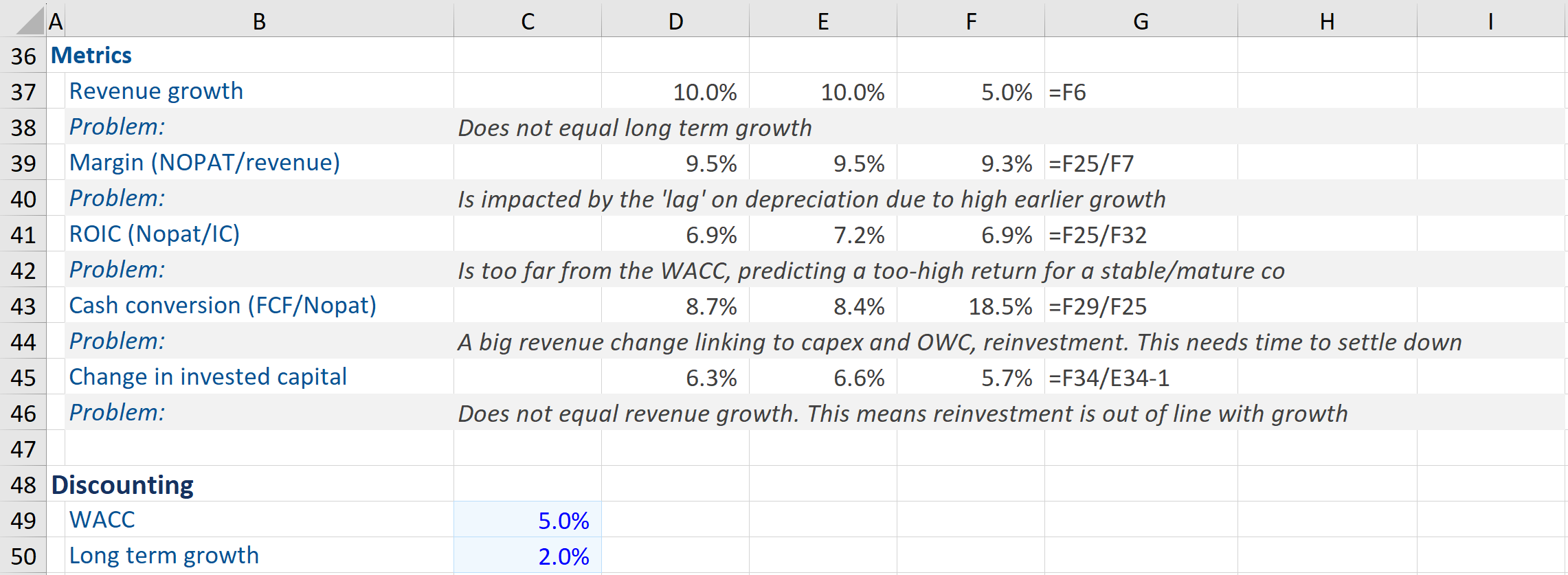This screenshot has height=575, width=1568.
Task: Click the WACC 5.0% input cell
Action: (528, 520)
